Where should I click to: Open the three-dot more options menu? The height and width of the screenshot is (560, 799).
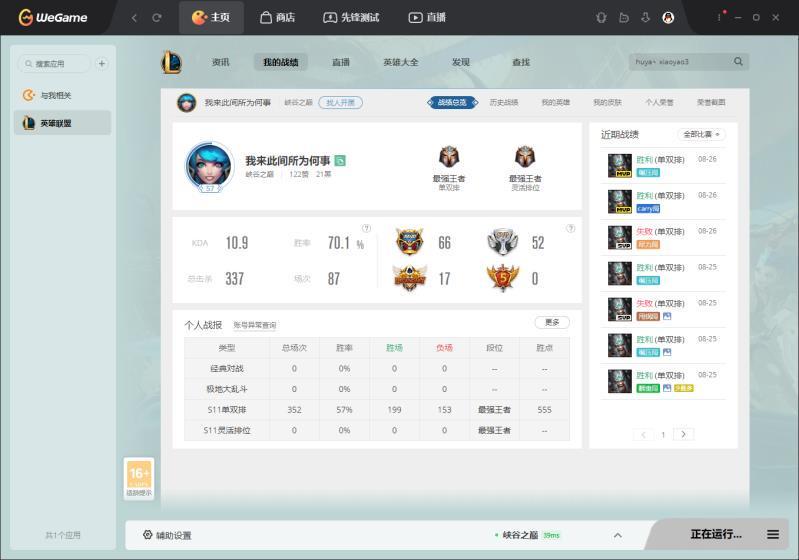tap(719, 17)
